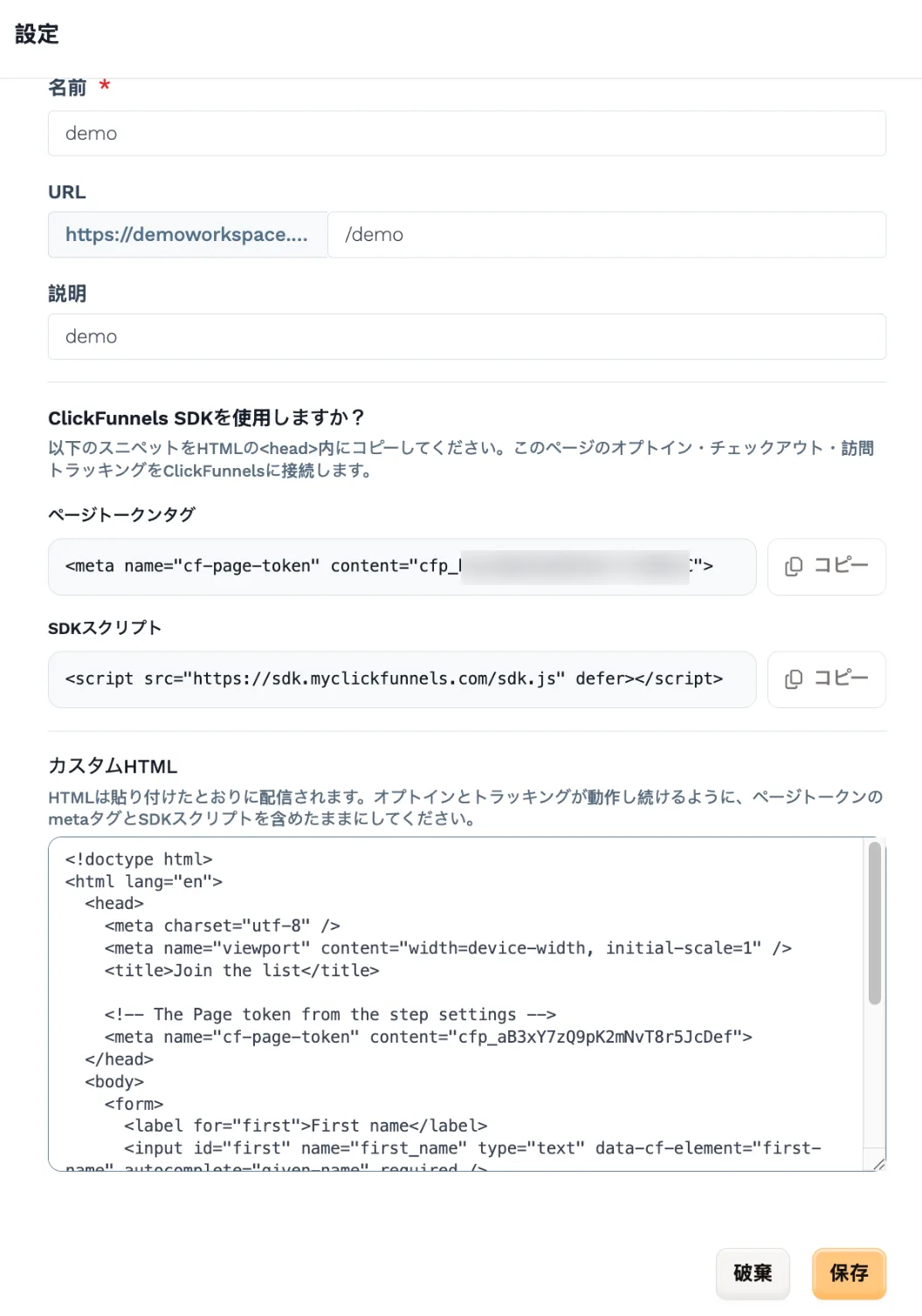Screen dimensions: 922x1316
Task: Click the sdk.myclickfunnels.com script code box
Action: pyautogui.click(x=403, y=679)
